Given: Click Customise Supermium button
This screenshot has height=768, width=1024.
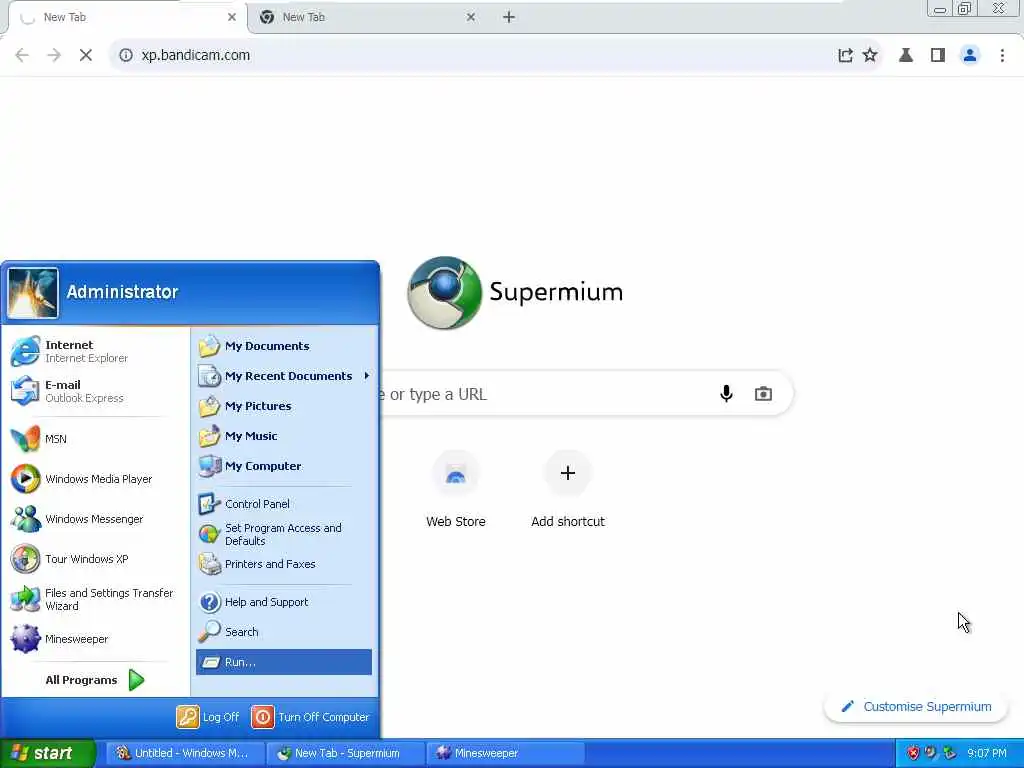Looking at the screenshot, I should 916,707.
